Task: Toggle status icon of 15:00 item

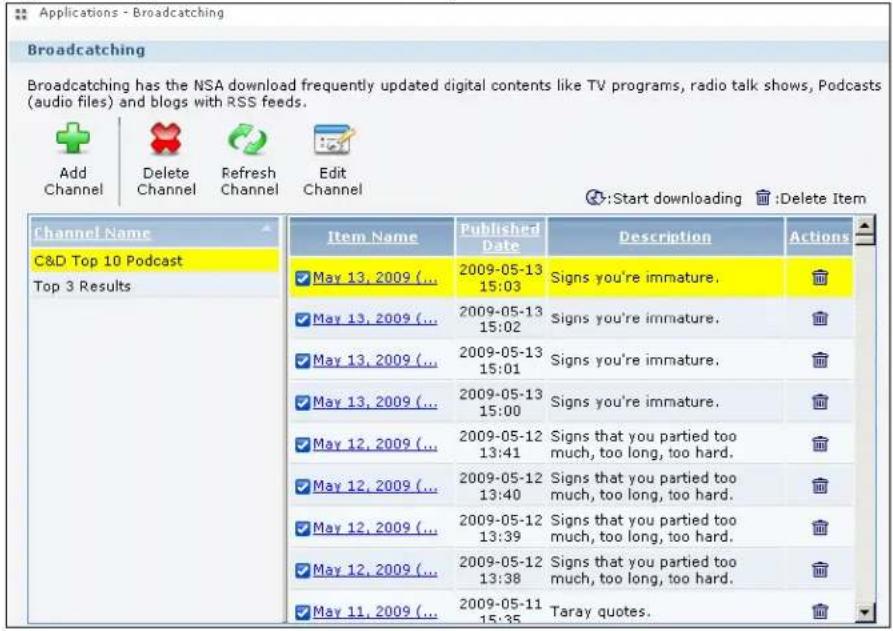Action: (x=303, y=403)
